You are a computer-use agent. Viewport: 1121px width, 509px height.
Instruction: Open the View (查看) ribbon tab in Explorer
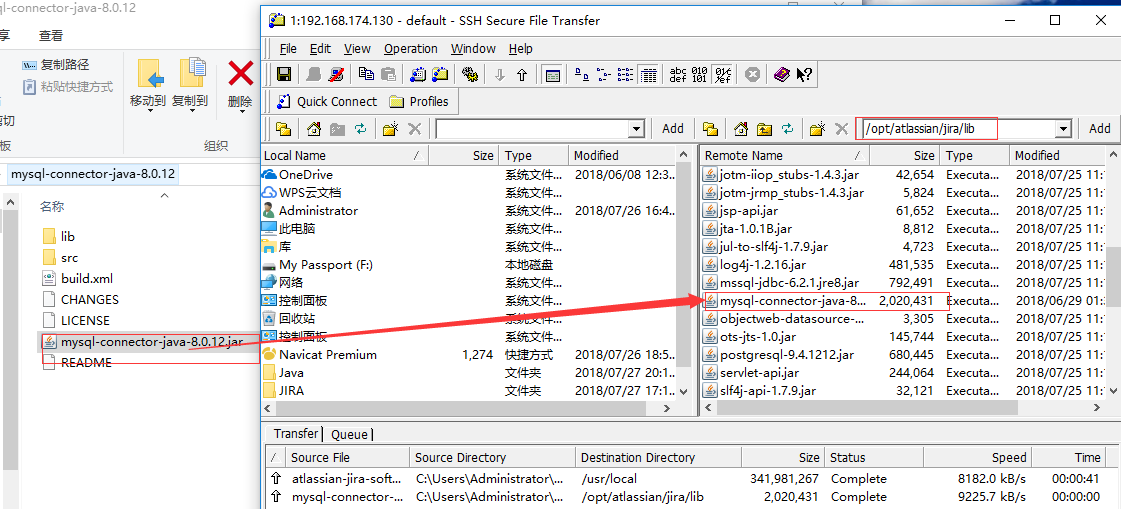tap(51, 35)
